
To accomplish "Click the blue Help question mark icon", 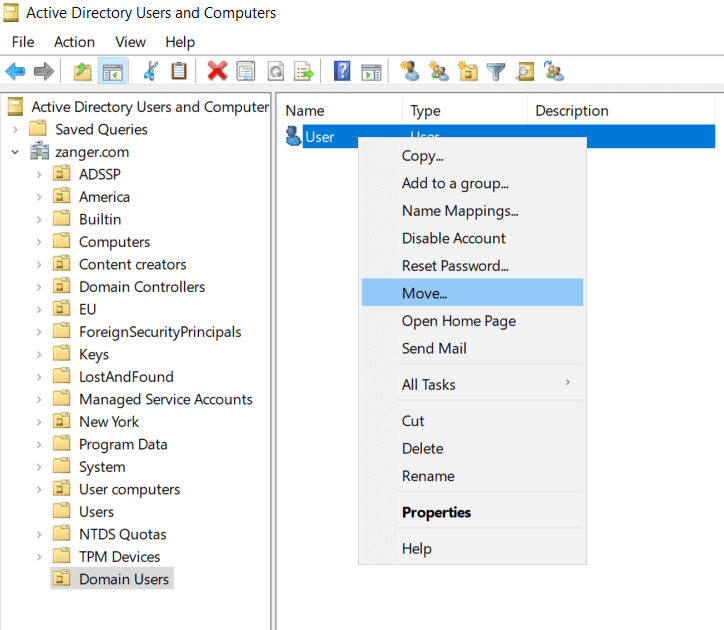I will pos(342,71).
